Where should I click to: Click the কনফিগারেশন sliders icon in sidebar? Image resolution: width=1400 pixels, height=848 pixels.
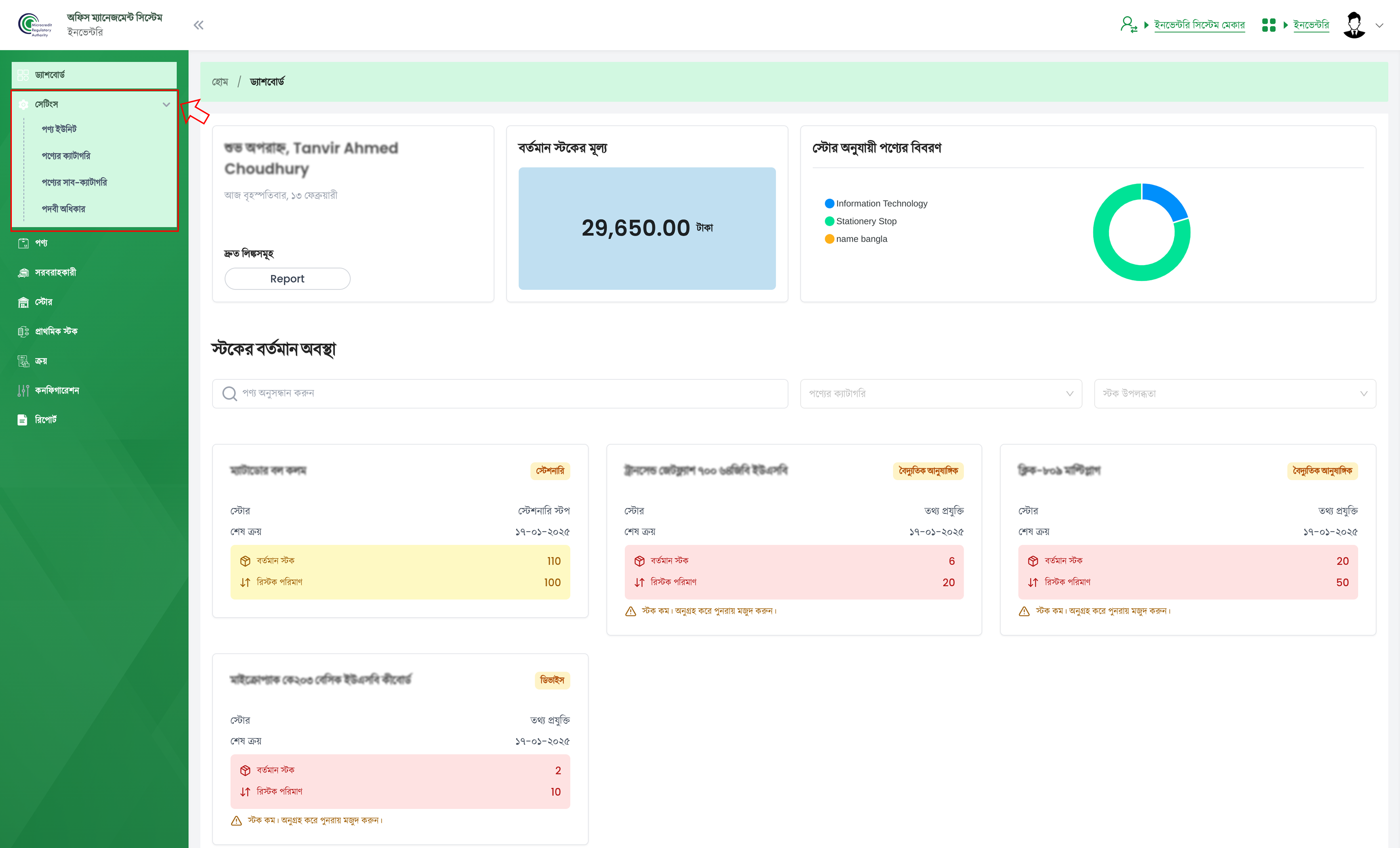(x=23, y=390)
